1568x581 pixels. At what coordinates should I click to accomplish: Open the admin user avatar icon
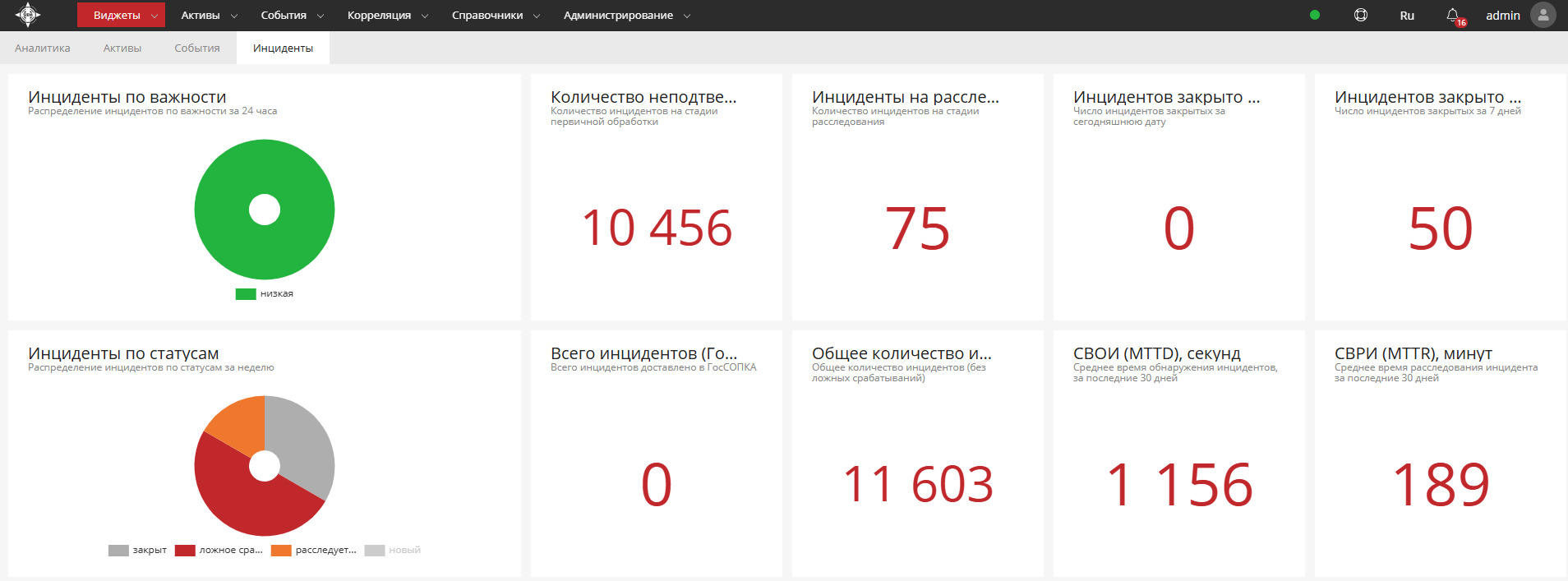click(1543, 16)
